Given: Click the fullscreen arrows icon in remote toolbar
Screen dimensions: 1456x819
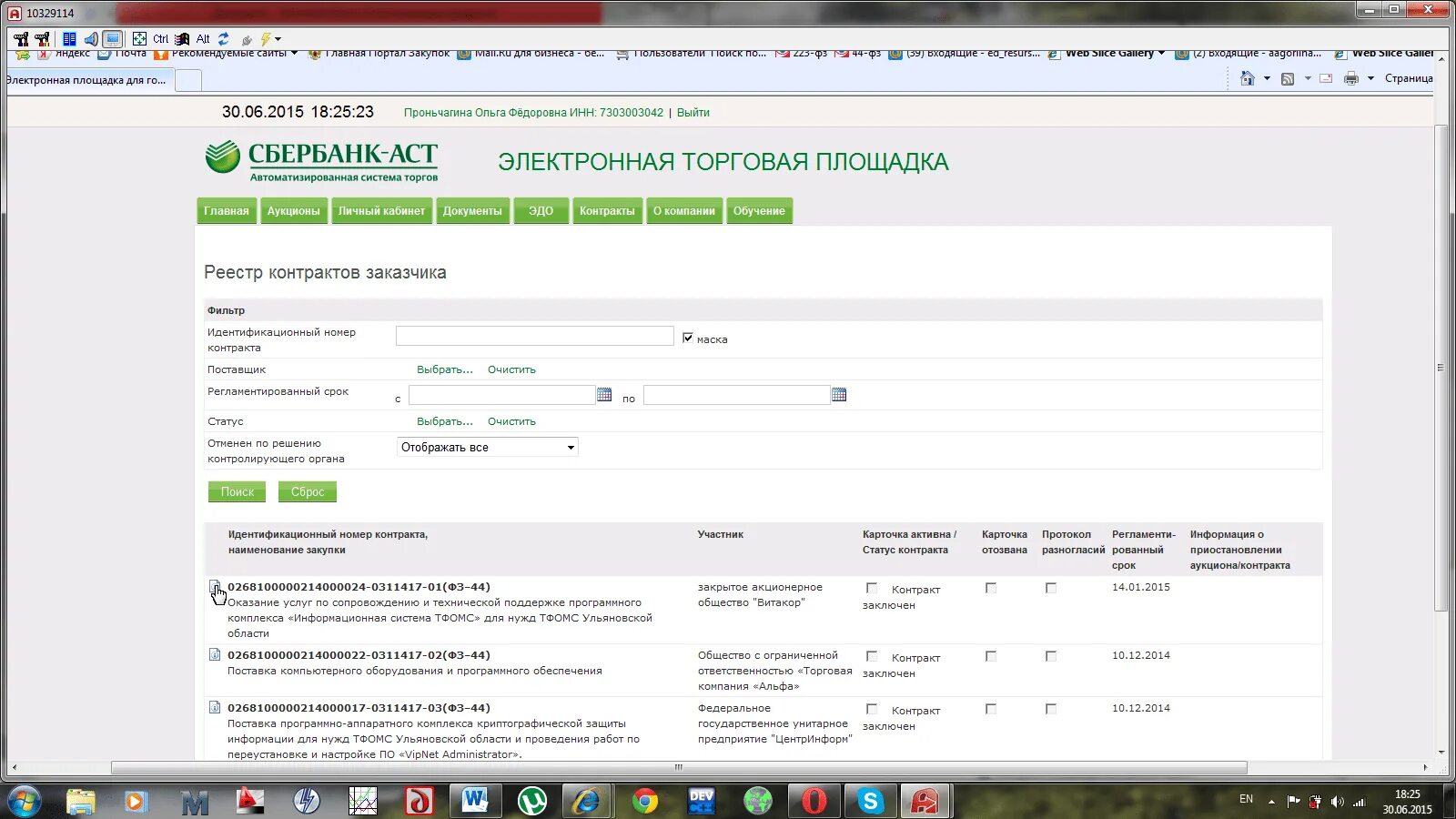Looking at the screenshot, I should pyautogui.click(x=139, y=39).
